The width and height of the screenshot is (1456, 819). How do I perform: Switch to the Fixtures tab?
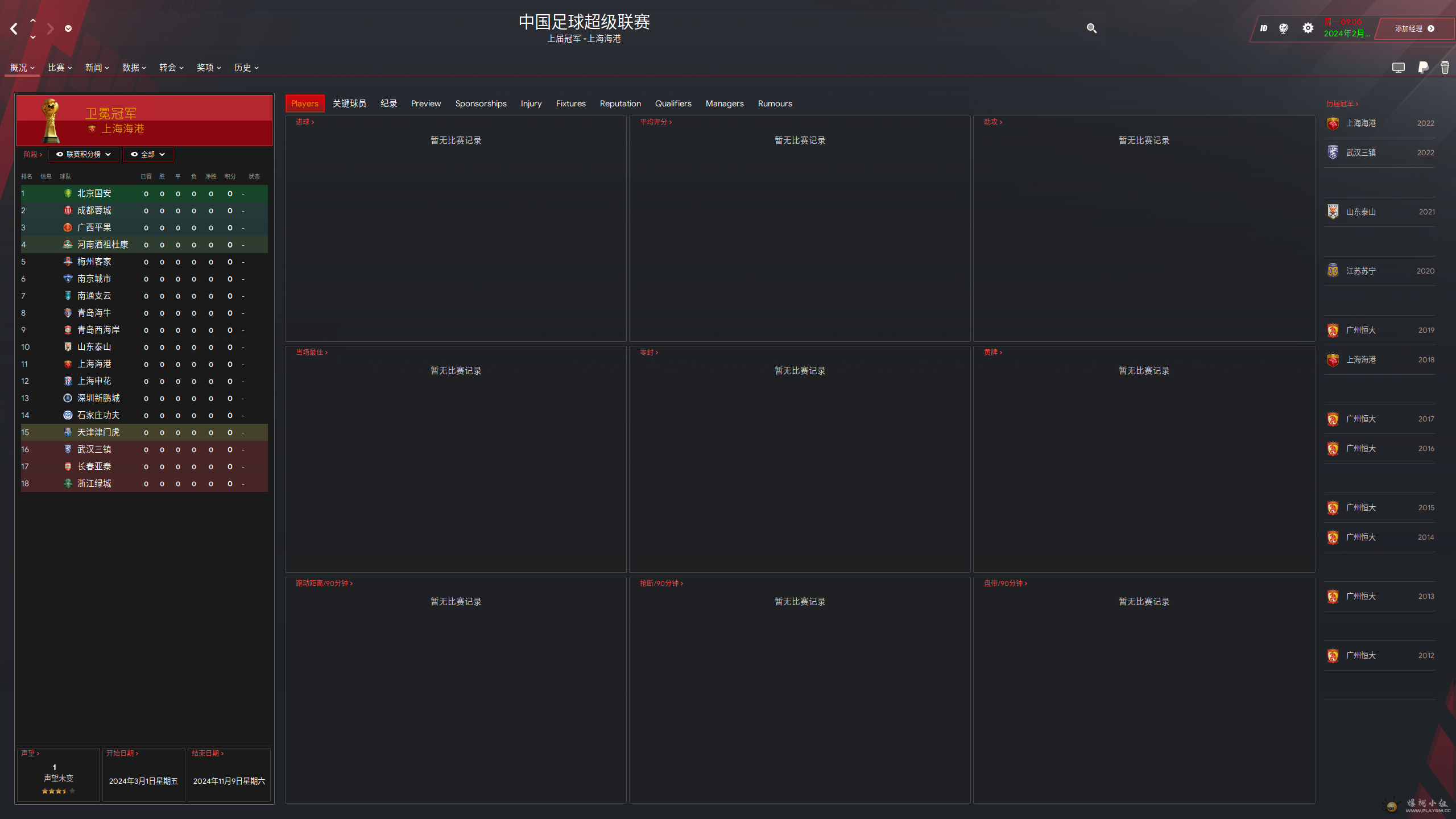(x=571, y=104)
